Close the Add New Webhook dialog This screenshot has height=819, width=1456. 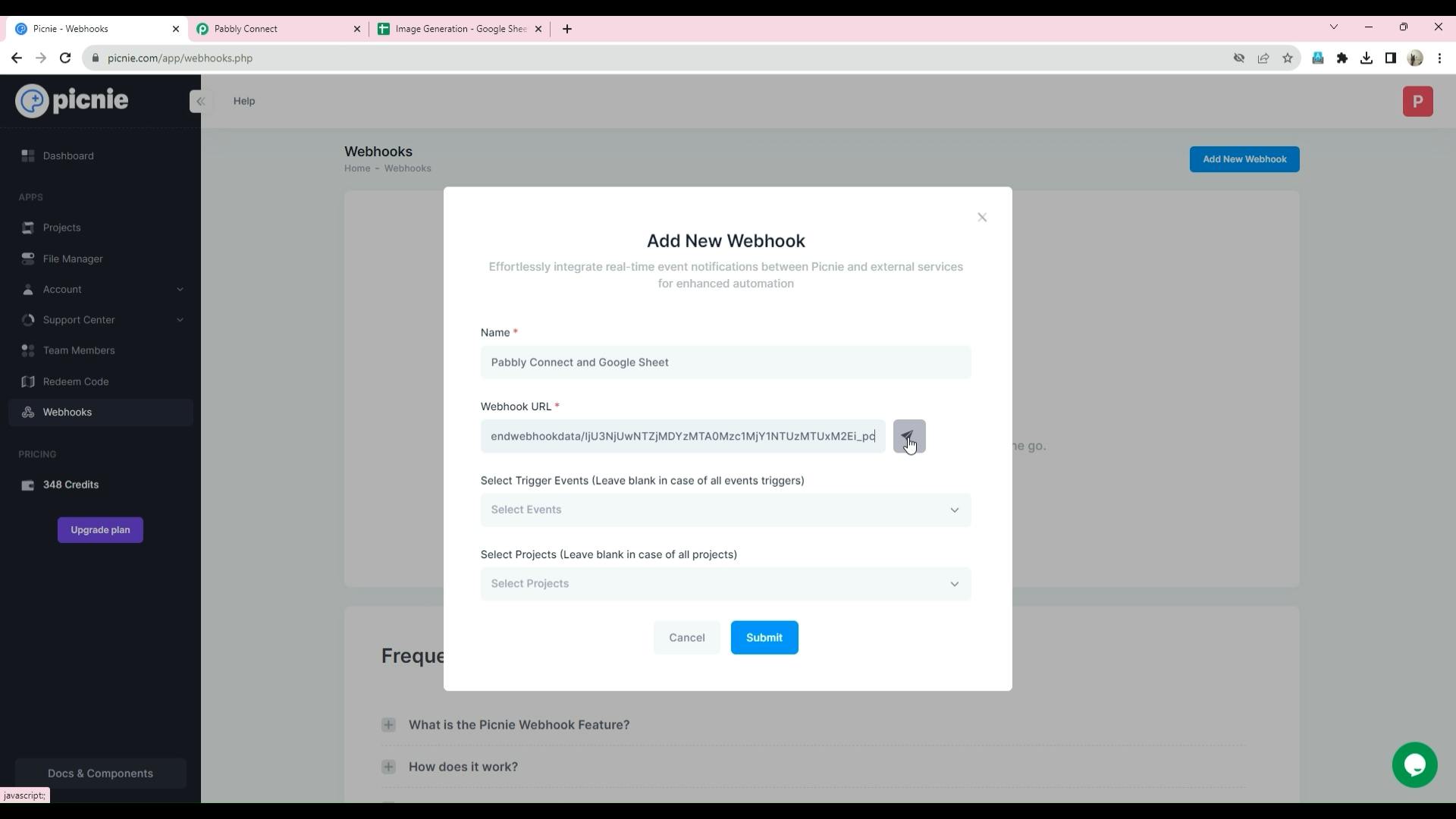(982, 218)
